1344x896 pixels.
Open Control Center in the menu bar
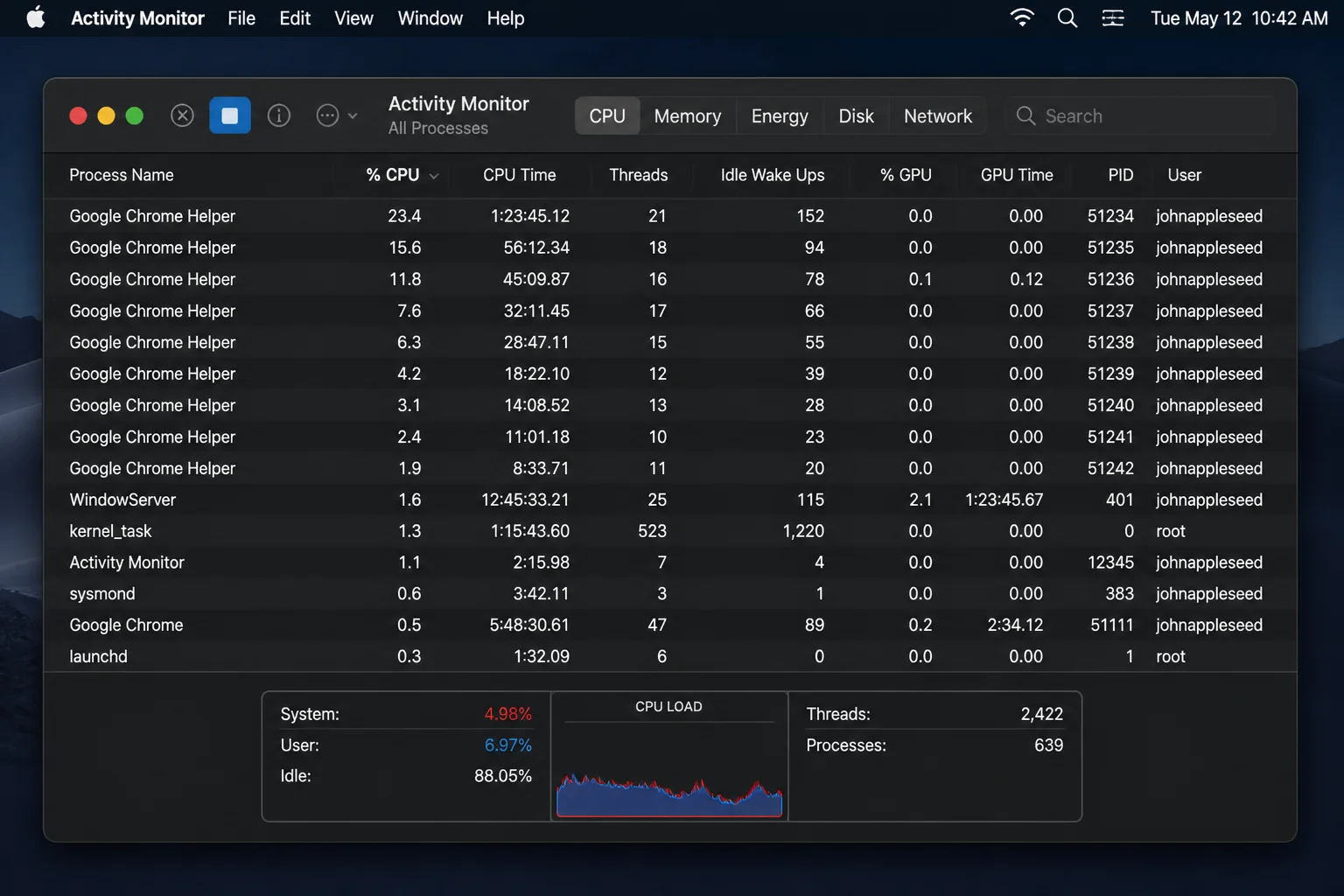(x=1113, y=17)
